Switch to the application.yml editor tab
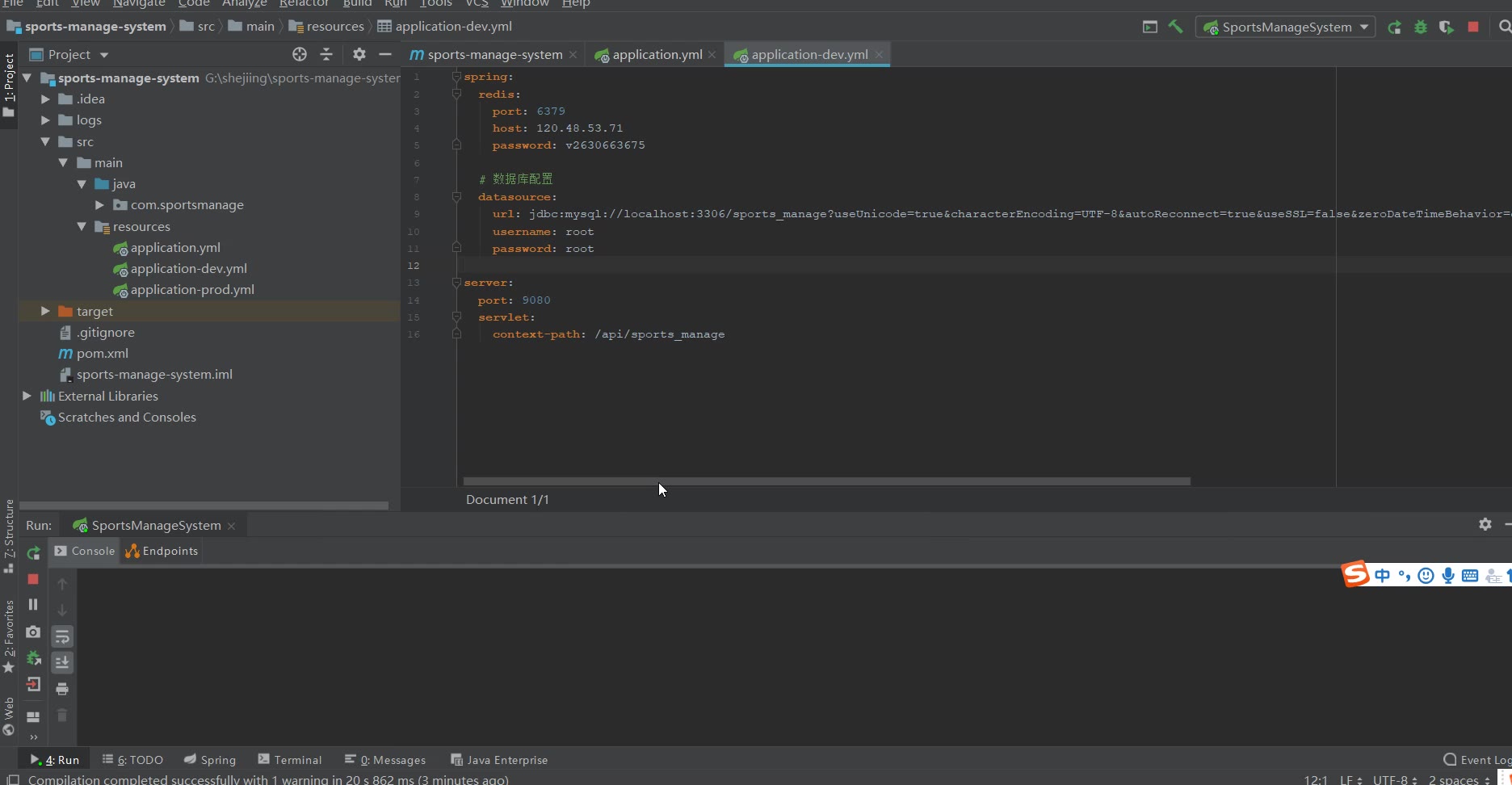 (x=656, y=55)
